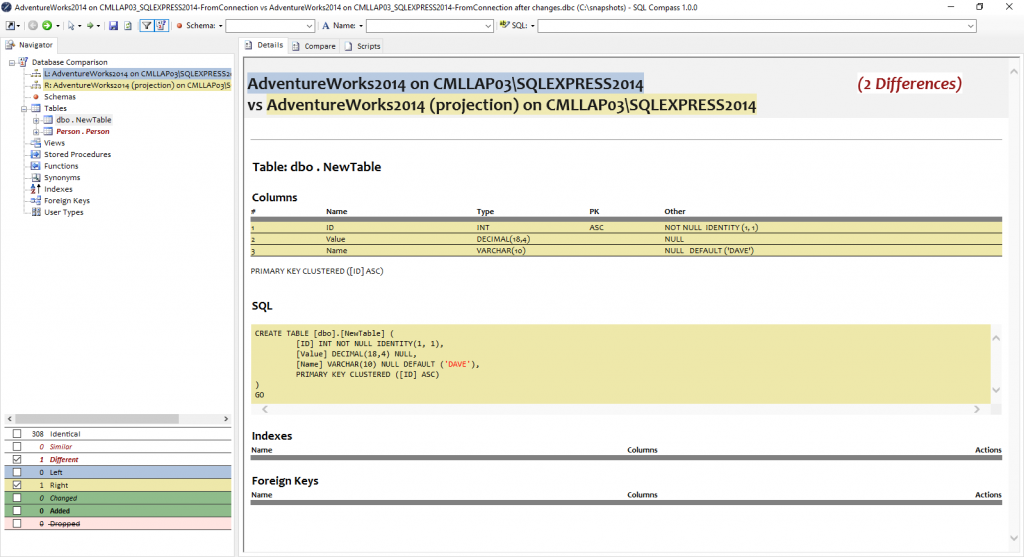
Task: Open the Scripts tab
Action: pos(361,46)
